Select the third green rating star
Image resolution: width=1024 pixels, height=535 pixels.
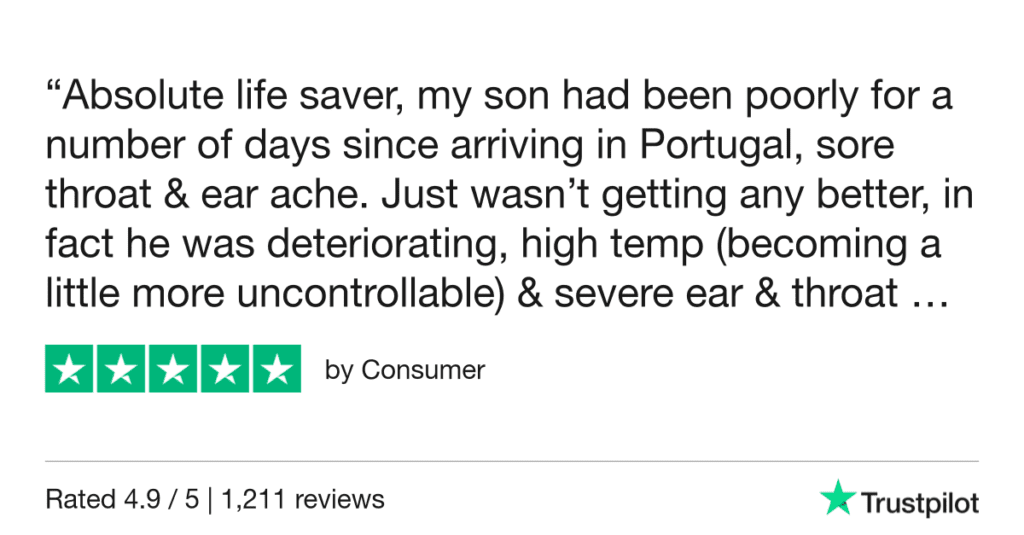click(x=173, y=369)
